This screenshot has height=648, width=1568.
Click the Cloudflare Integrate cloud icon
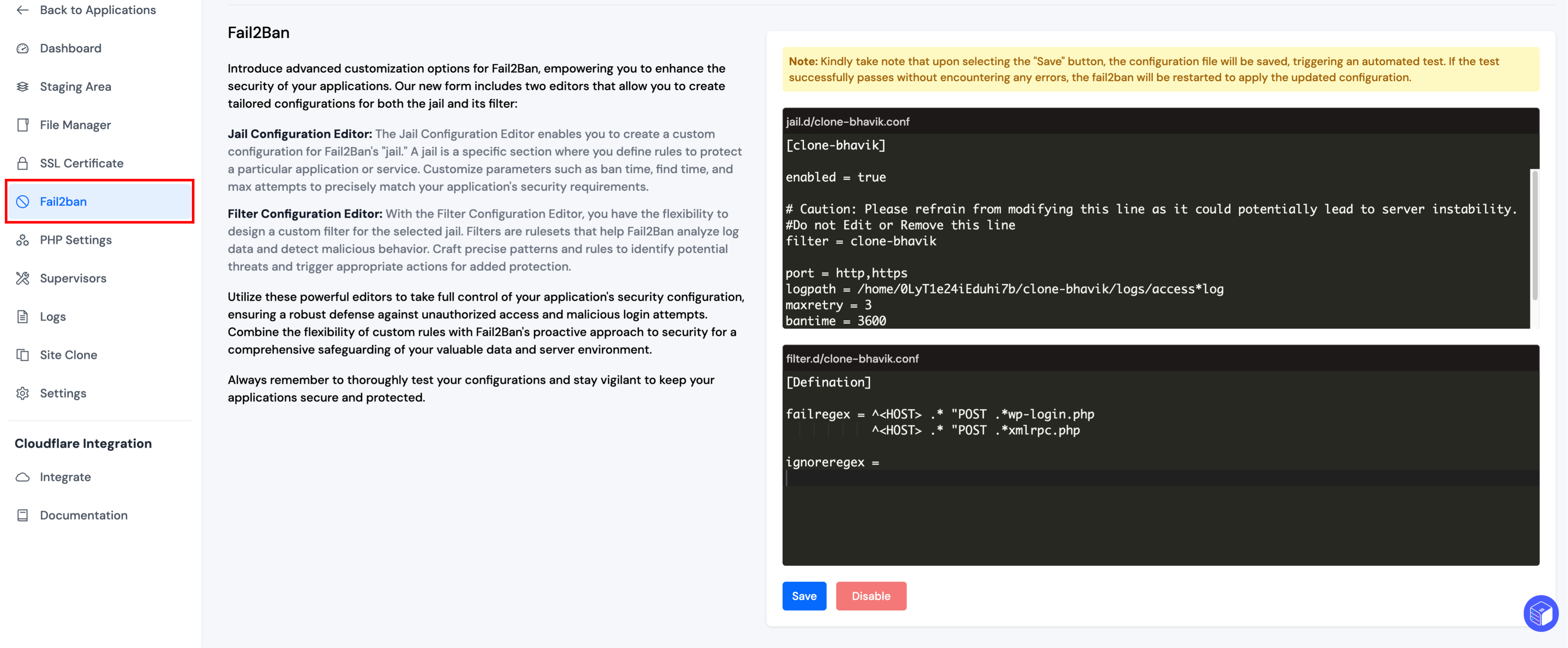(x=23, y=477)
